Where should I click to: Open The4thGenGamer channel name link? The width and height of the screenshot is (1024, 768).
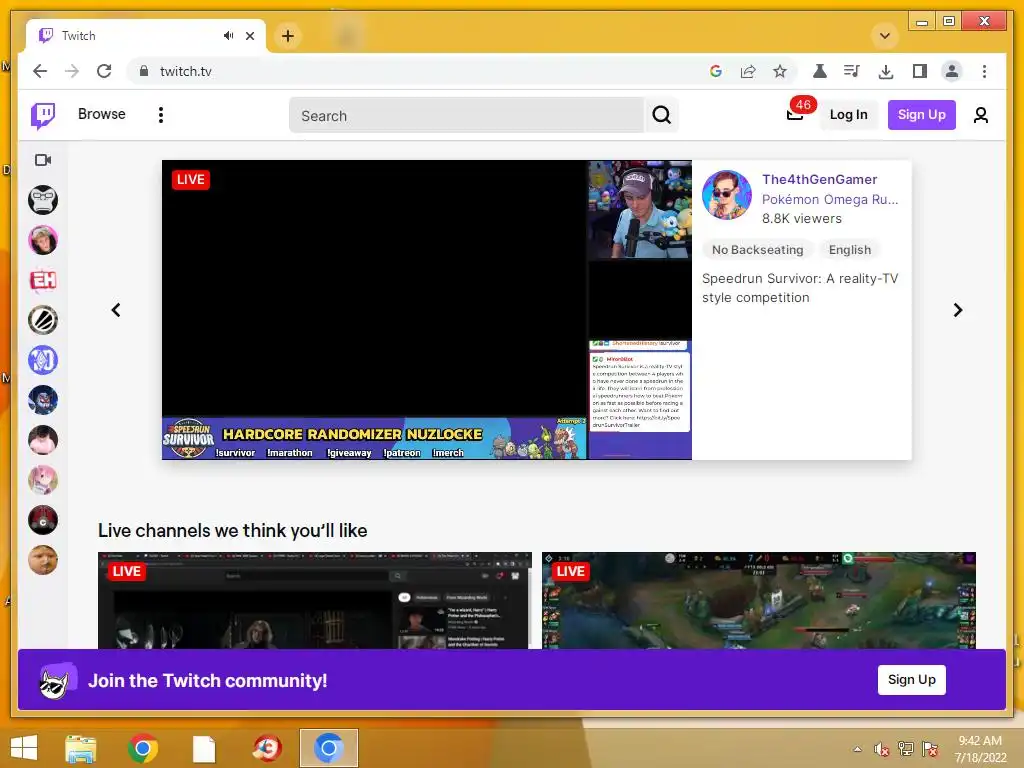pos(819,179)
